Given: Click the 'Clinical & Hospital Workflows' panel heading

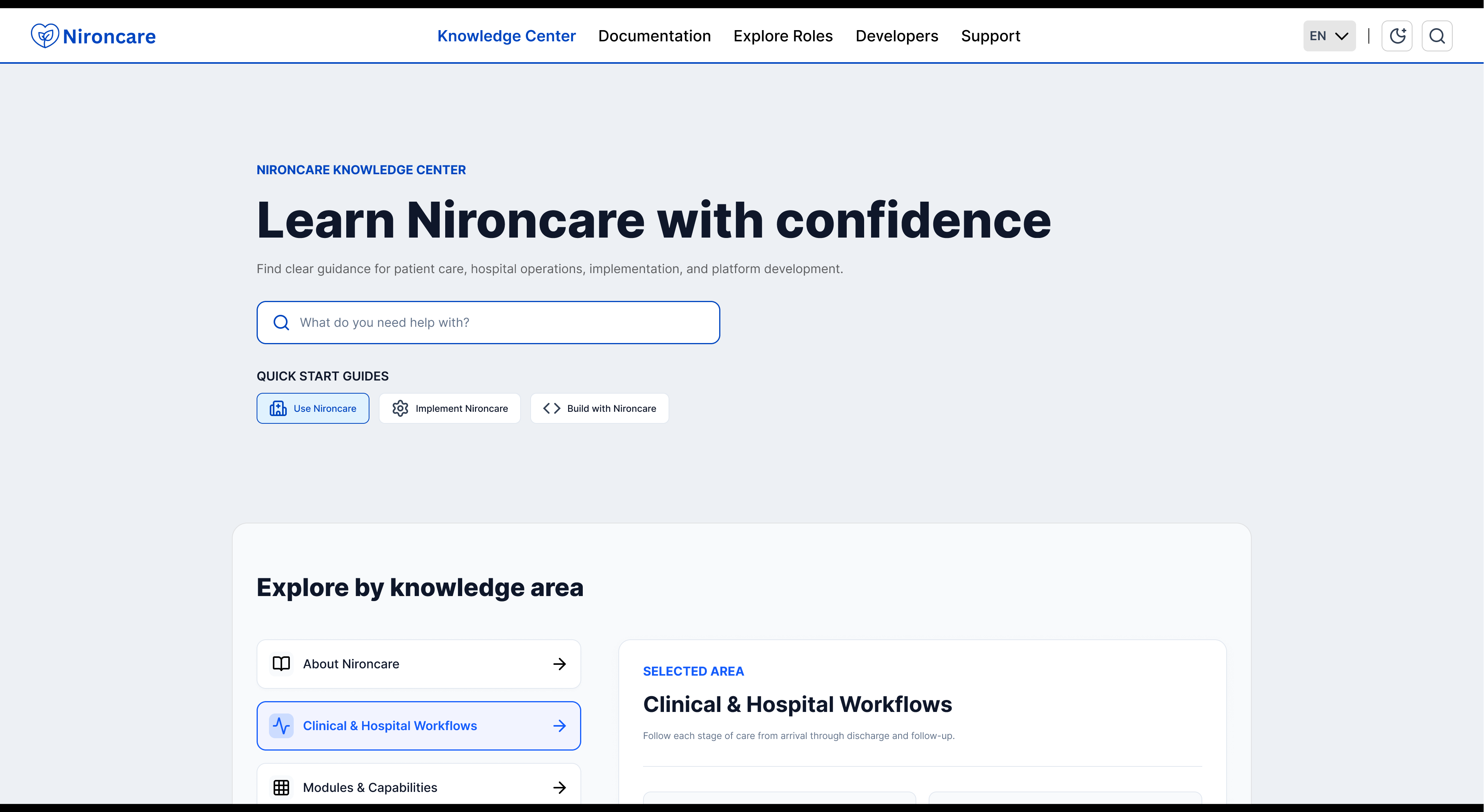Looking at the screenshot, I should (x=797, y=704).
